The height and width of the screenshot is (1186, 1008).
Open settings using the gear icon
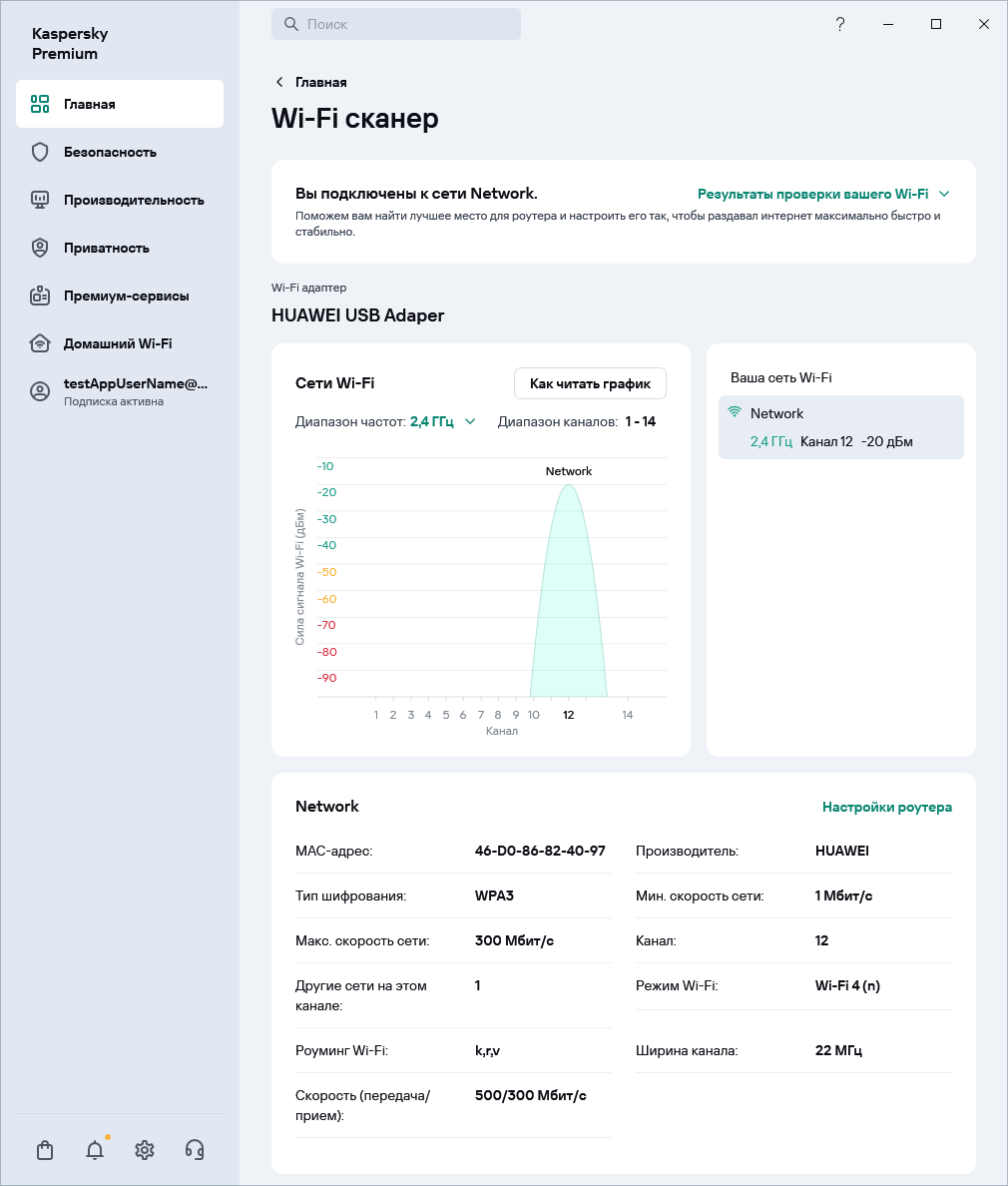pyautogui.click(x=145, y=1150)
